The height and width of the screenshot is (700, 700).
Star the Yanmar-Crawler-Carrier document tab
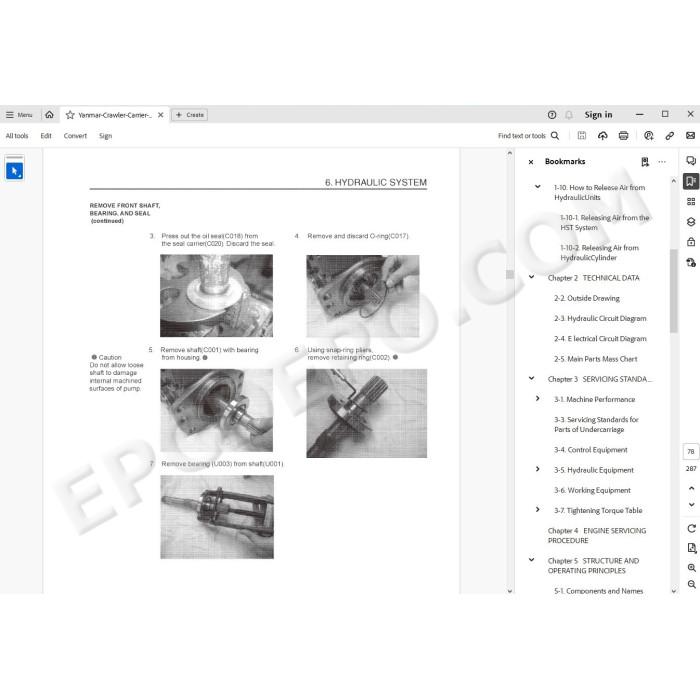pyautogui.click(x=70, y=115)
